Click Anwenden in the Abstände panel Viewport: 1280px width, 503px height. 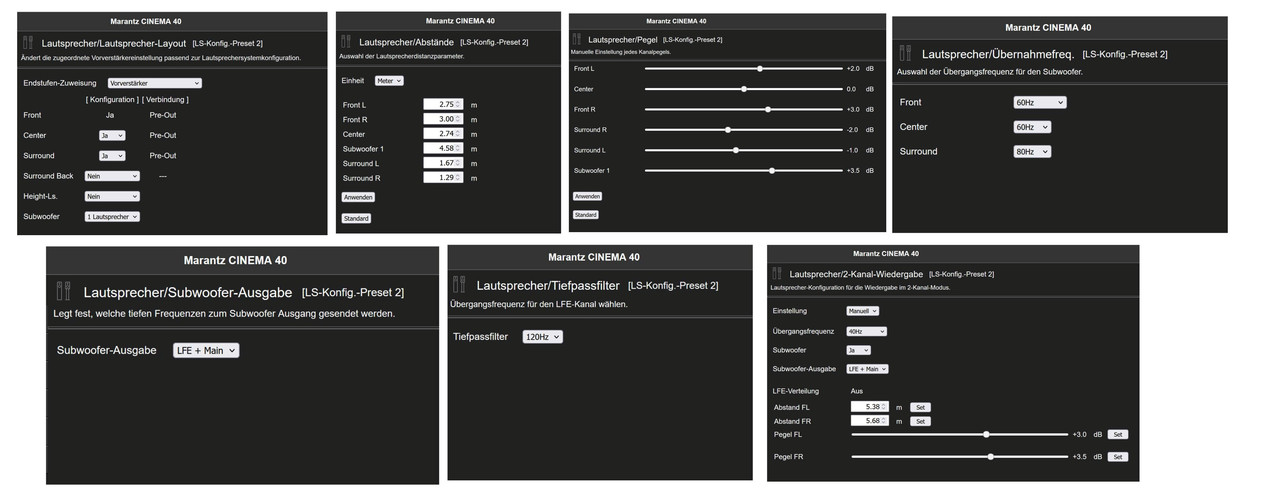click(358, 198)
